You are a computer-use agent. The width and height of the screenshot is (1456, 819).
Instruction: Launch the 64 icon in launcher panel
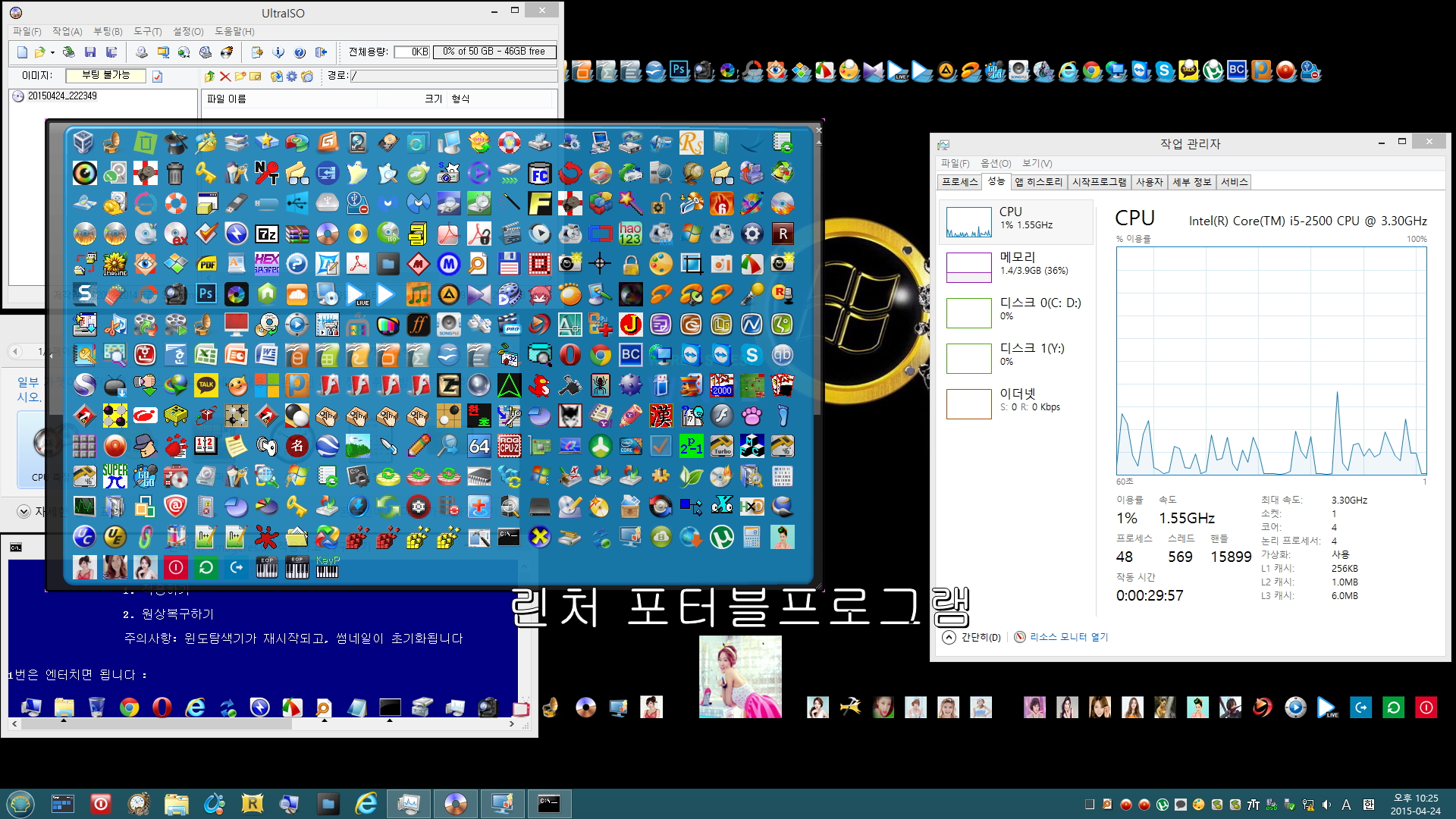(479, 446)
